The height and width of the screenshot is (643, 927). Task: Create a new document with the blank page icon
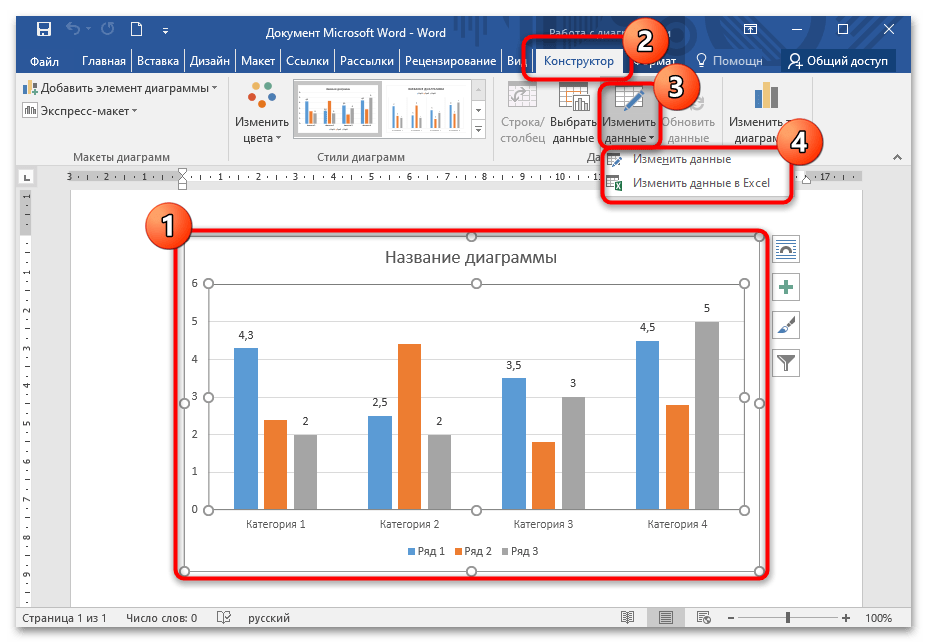point(137,28)
